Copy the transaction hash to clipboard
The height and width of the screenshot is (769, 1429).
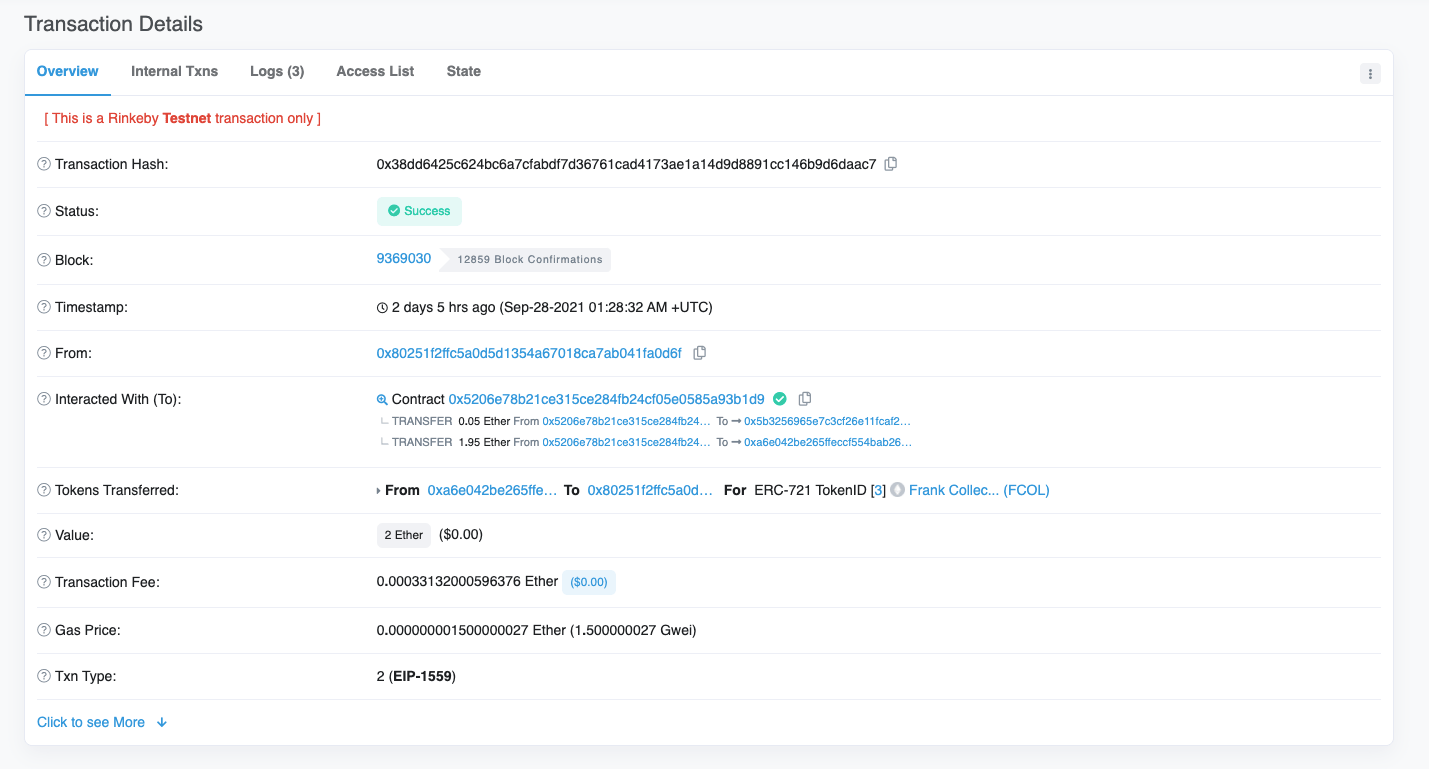[x=891, y=164]
